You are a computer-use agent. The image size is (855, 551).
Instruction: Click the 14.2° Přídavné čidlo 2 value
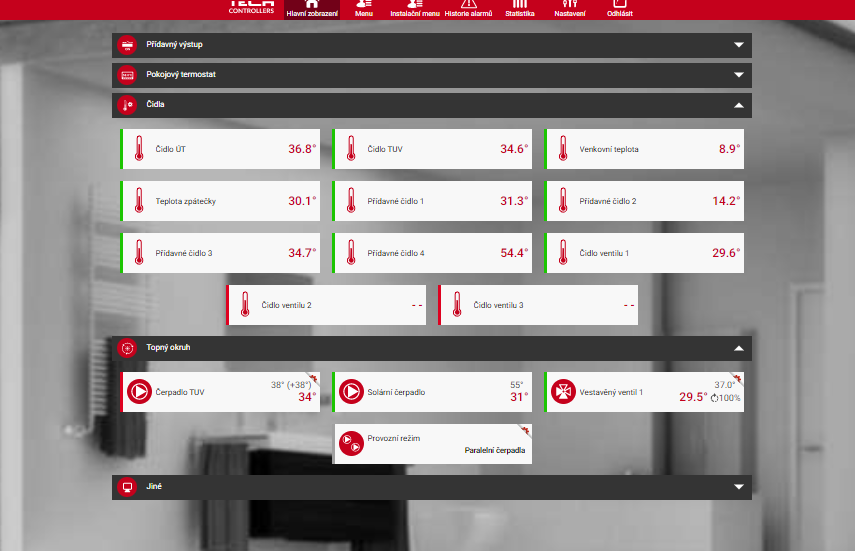[726, 201]
